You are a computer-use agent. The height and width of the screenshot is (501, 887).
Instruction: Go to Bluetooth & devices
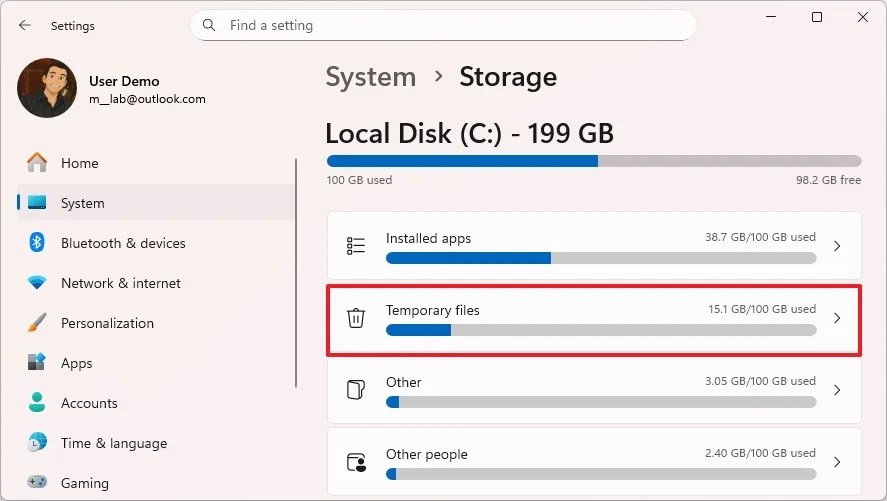156,243
